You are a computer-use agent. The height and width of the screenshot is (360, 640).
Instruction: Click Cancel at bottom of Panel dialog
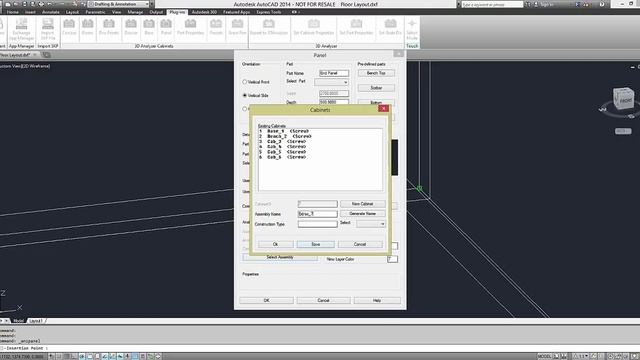(x=323, y=300)
